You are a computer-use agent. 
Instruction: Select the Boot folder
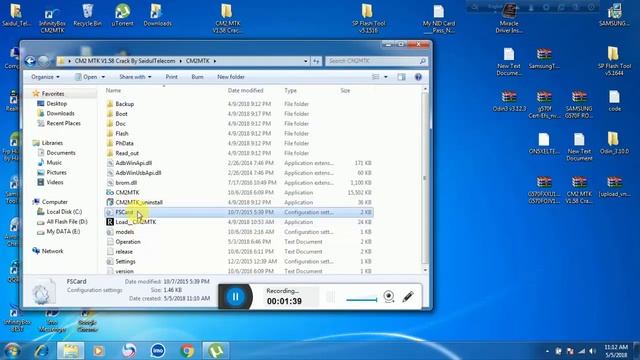121,114
